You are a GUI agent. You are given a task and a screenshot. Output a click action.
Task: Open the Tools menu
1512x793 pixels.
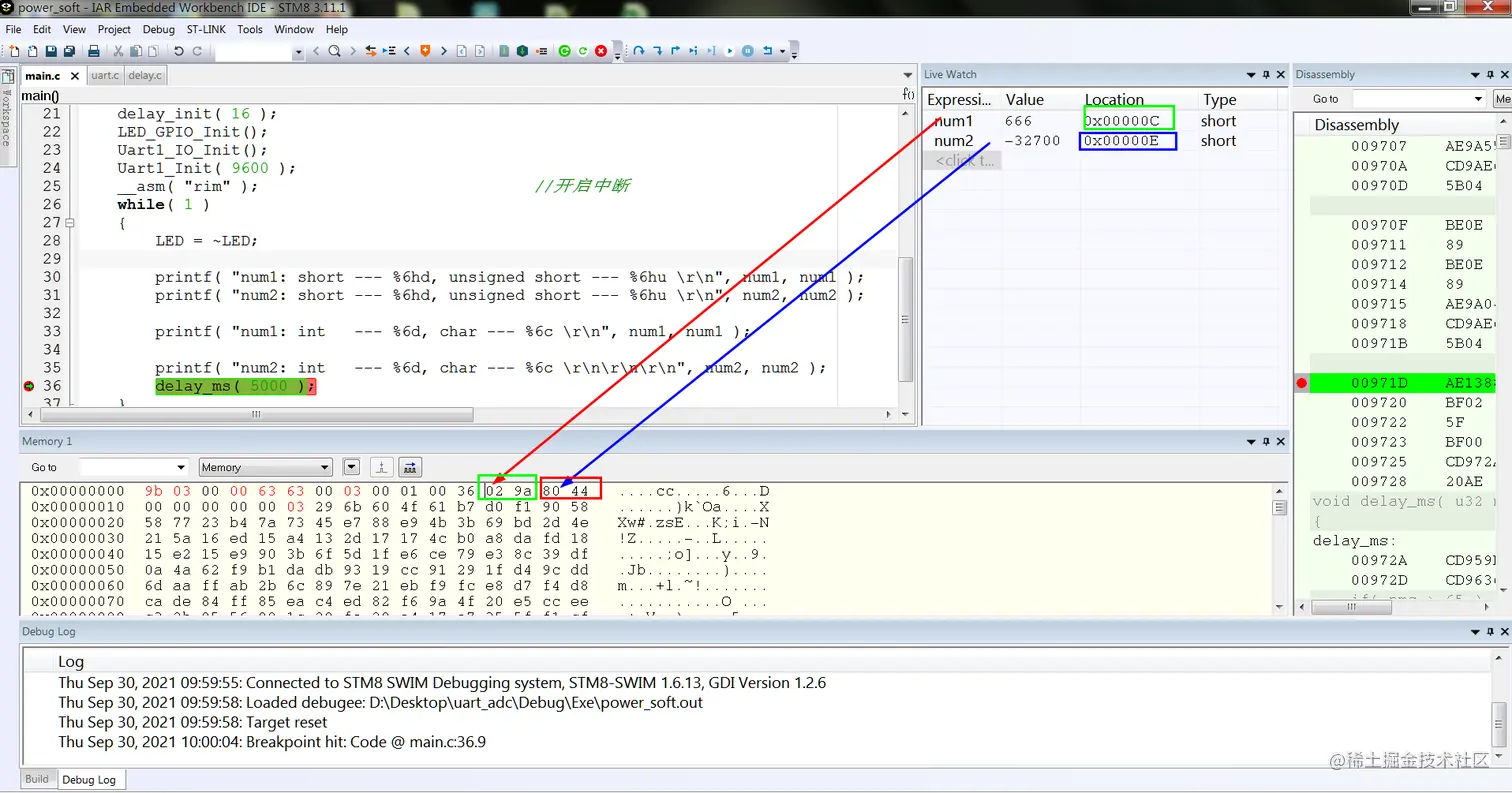[250, 29]
